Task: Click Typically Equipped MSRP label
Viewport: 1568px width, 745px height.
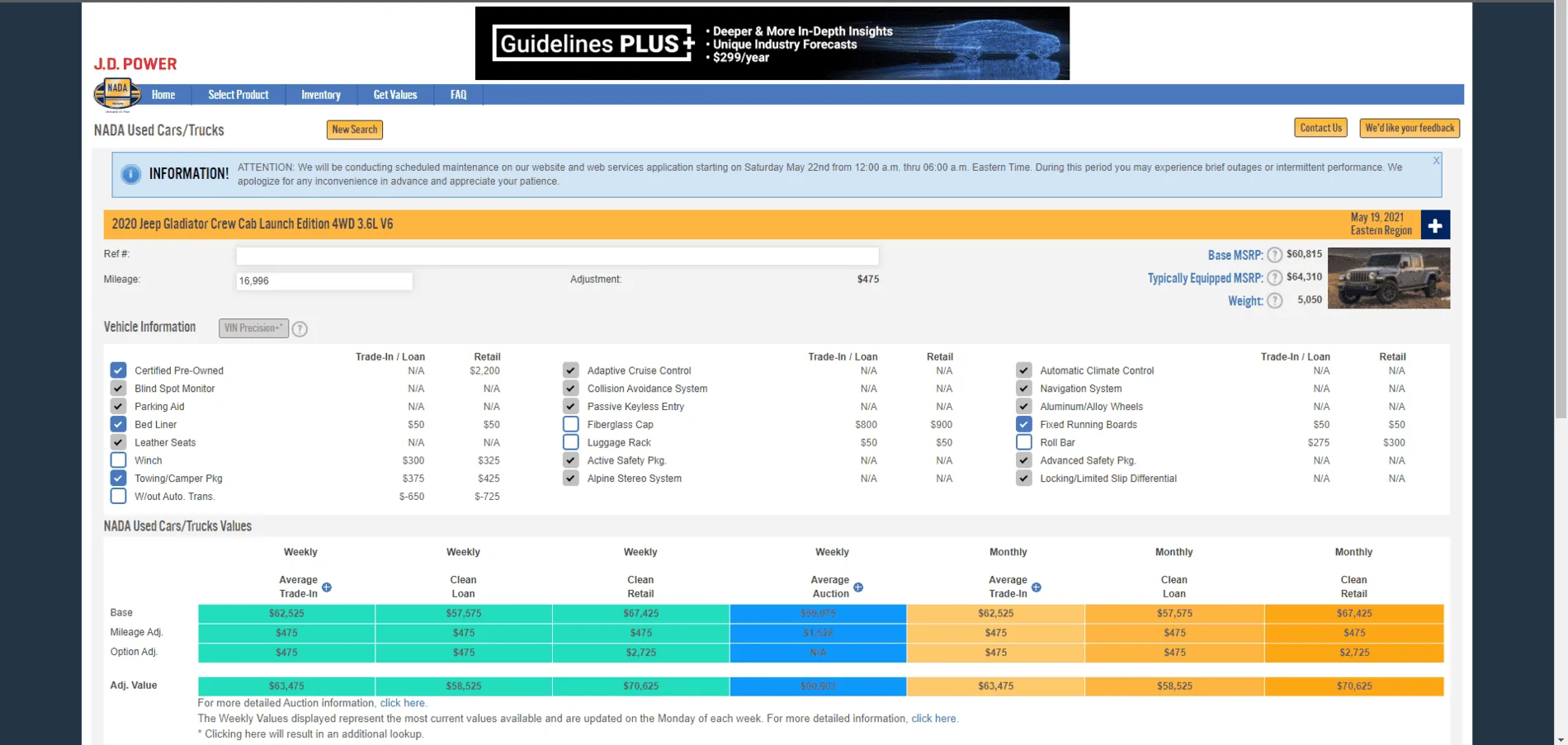Action: (1206, 279)
